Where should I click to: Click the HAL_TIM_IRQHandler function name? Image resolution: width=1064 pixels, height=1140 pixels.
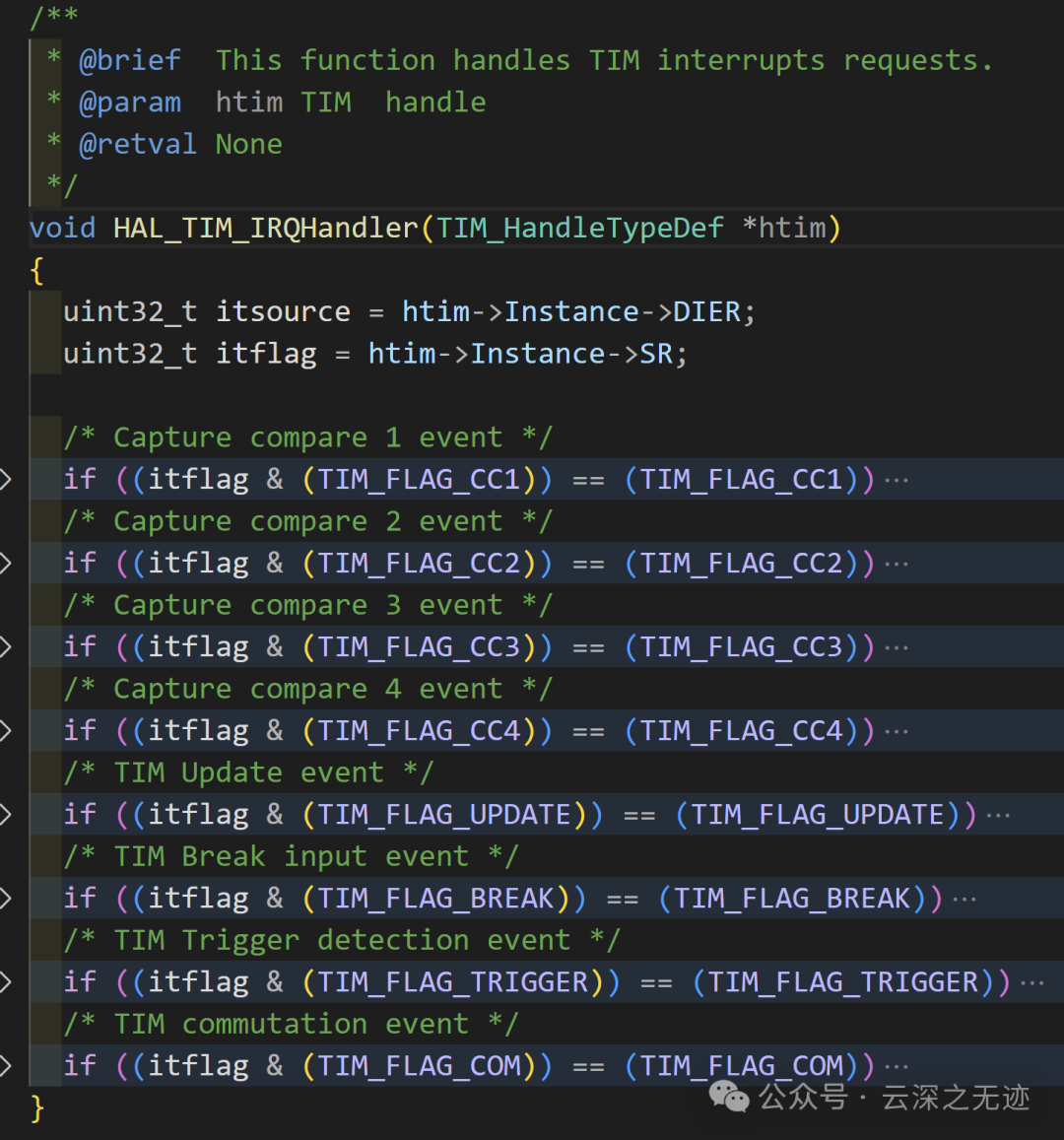click(266, 229)
